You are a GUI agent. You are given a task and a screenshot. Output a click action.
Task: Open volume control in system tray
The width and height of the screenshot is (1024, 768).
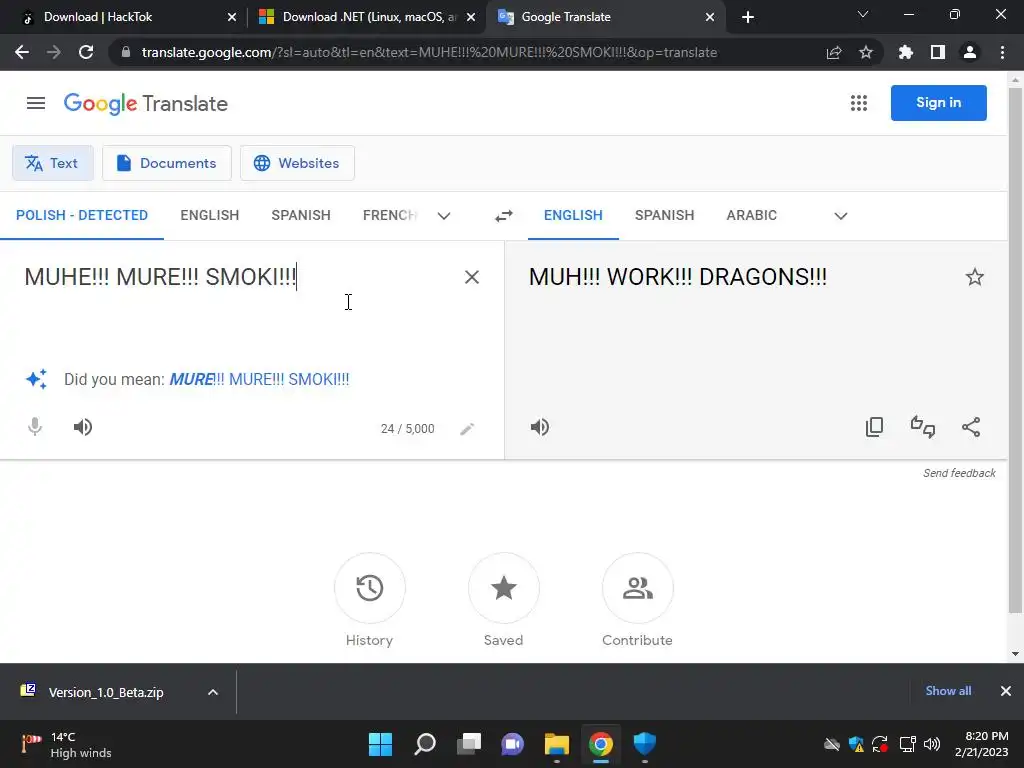coord(932,744)
